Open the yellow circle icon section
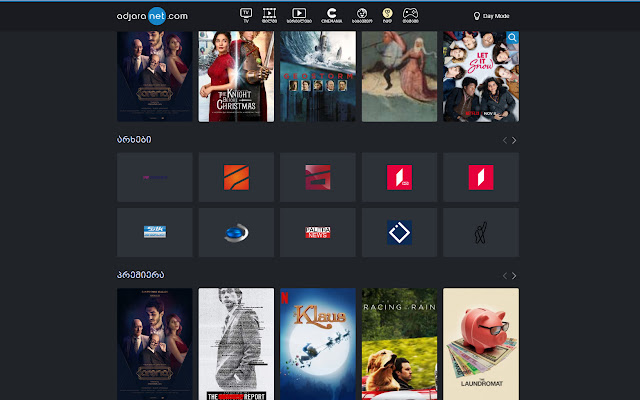640x400 pixels. [x=387, y=16]
